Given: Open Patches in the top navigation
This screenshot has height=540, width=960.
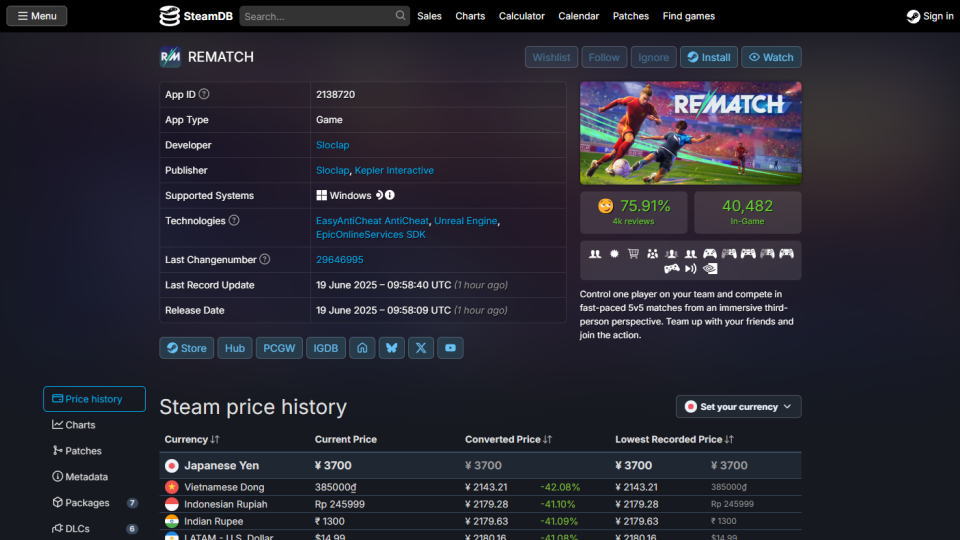Looking at the screenshot, I should click(x=631, y=16).
